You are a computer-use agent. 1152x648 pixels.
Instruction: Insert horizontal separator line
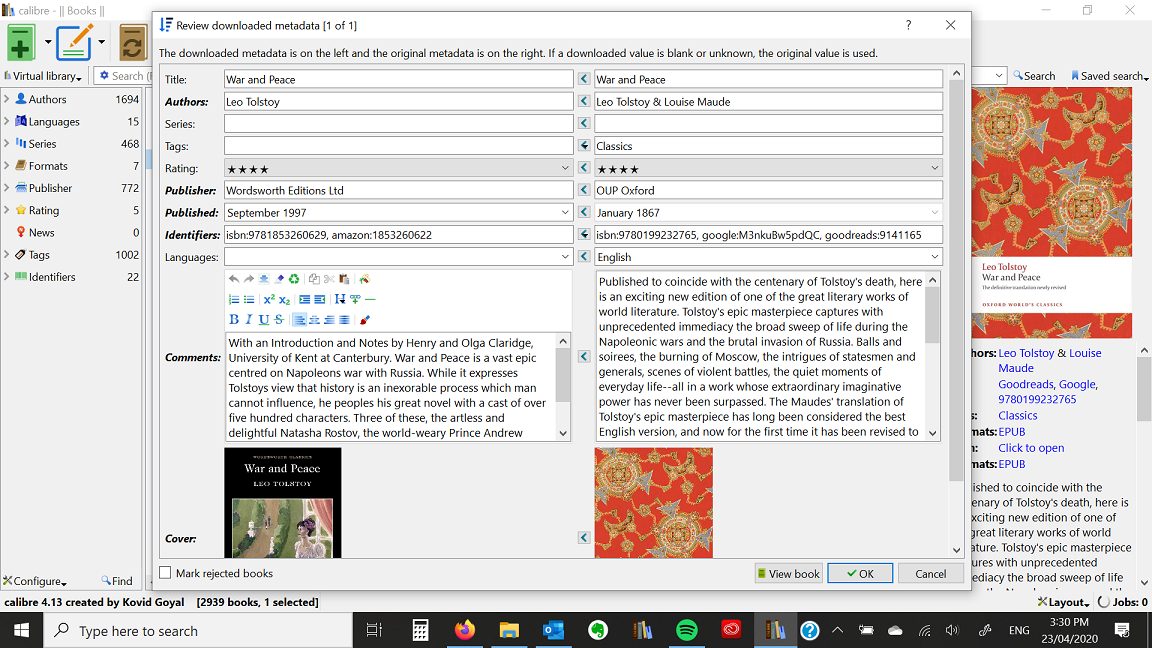[370, 299]
